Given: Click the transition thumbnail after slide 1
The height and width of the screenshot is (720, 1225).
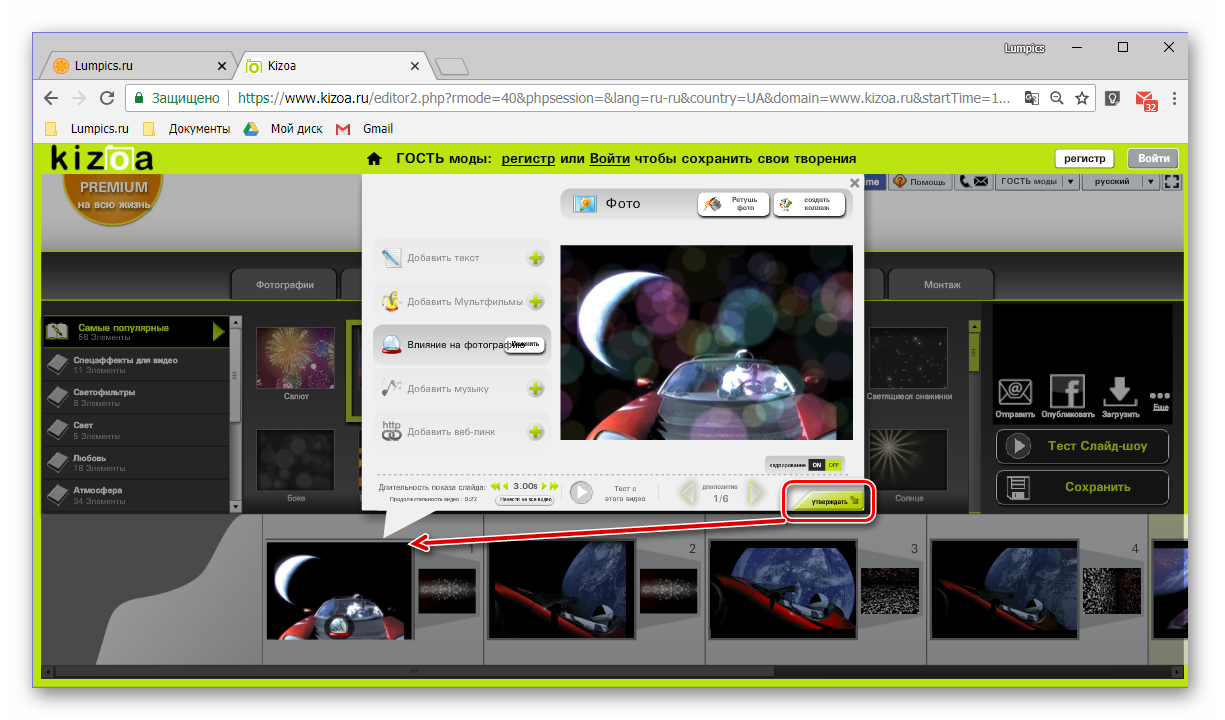Looking at the screenshot, I should [446, 591].
